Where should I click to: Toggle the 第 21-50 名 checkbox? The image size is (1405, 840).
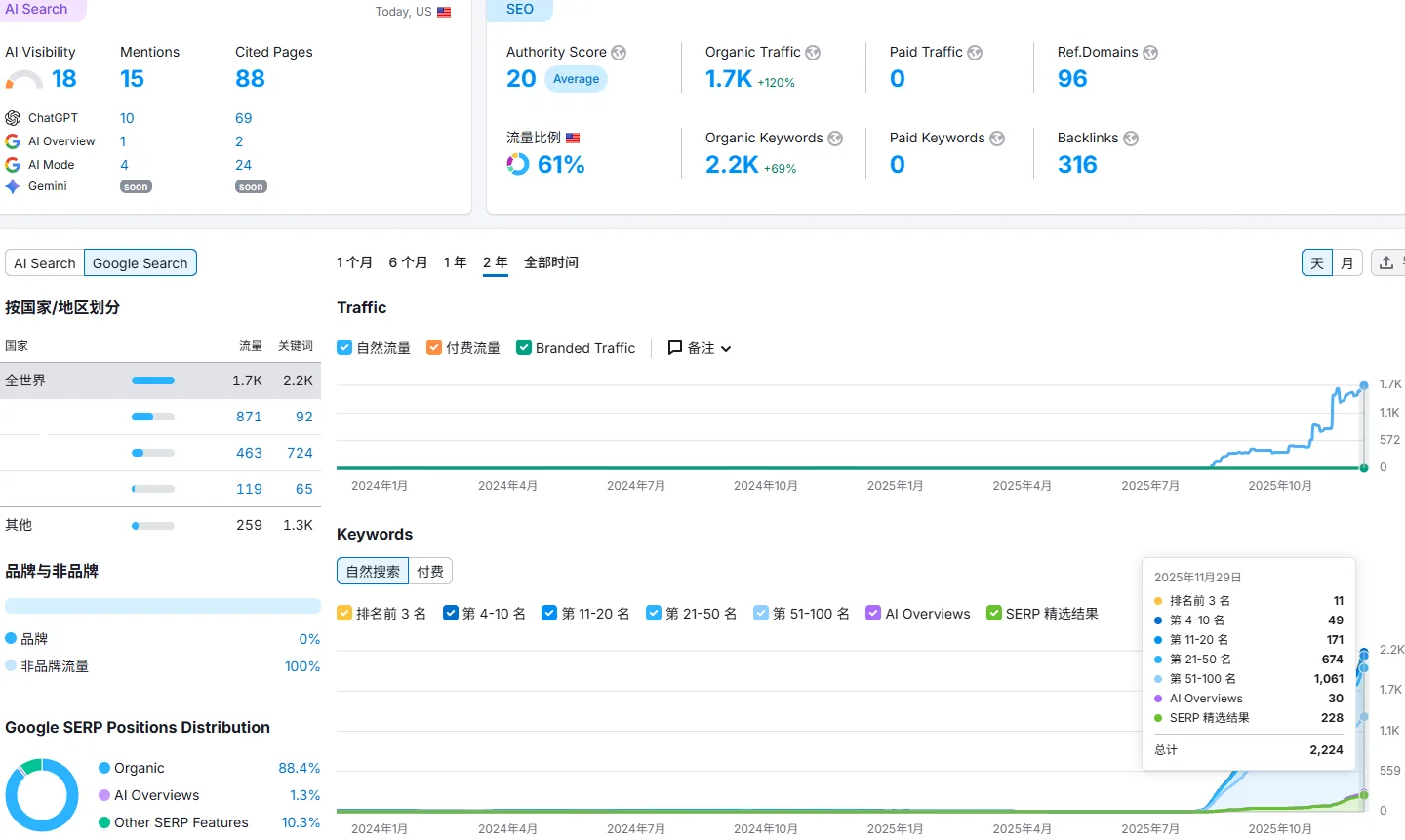654,614
